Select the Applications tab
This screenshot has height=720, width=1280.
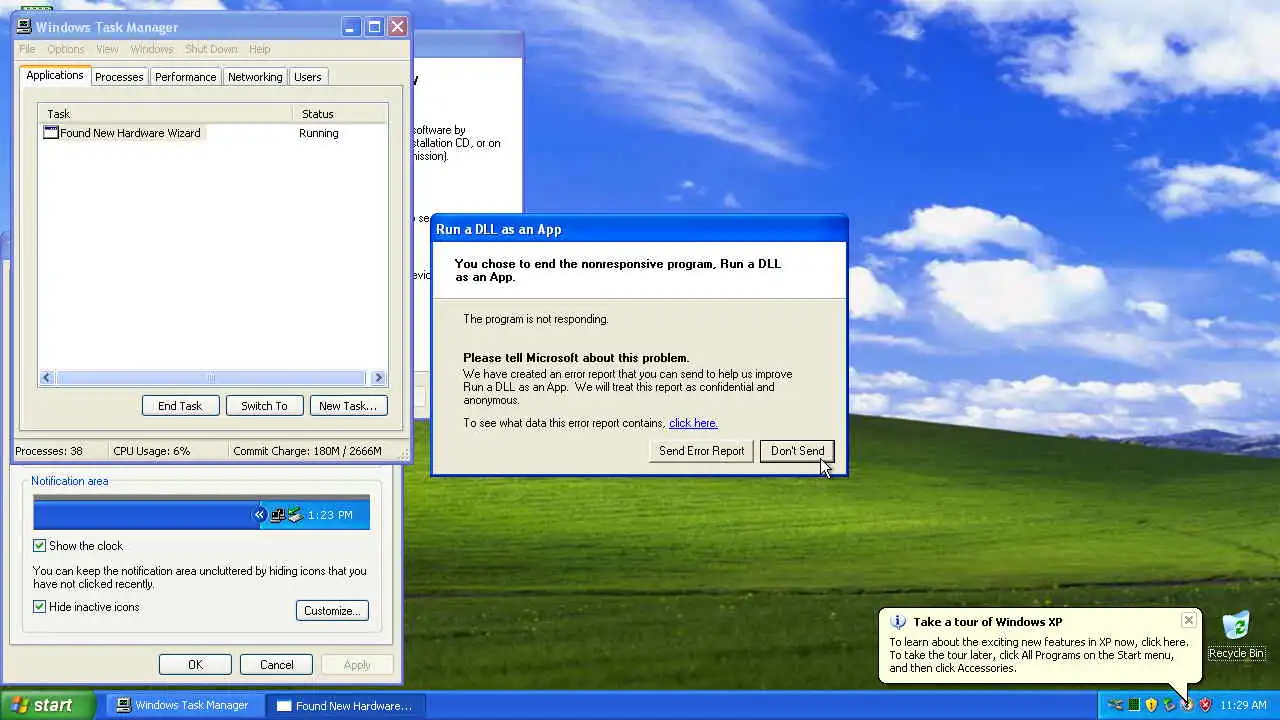click(55, 75)
